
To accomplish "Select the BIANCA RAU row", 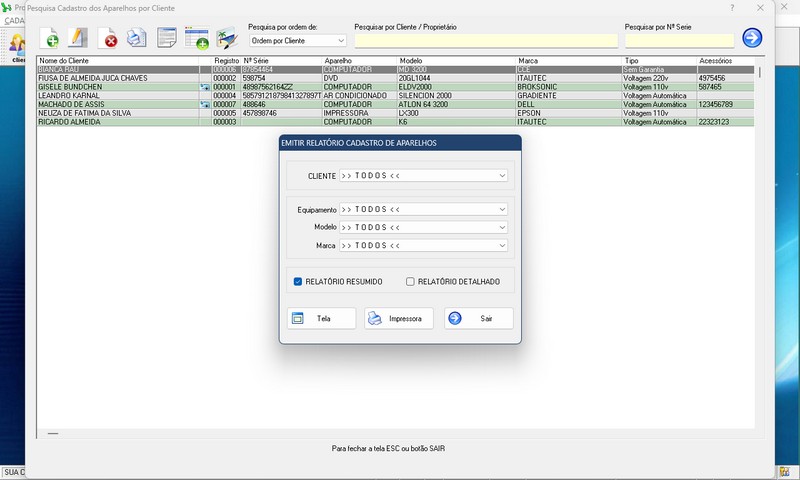I will (x=395, y=69).
